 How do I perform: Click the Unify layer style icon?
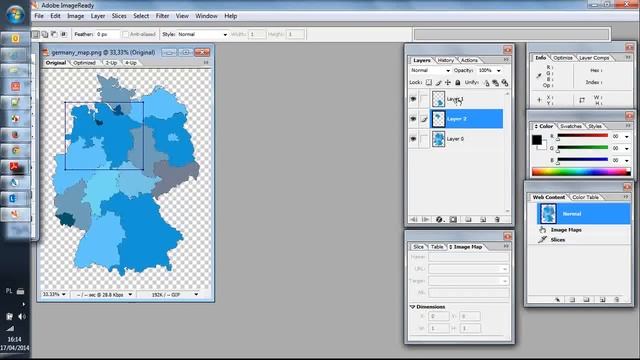tap(505, 83)
